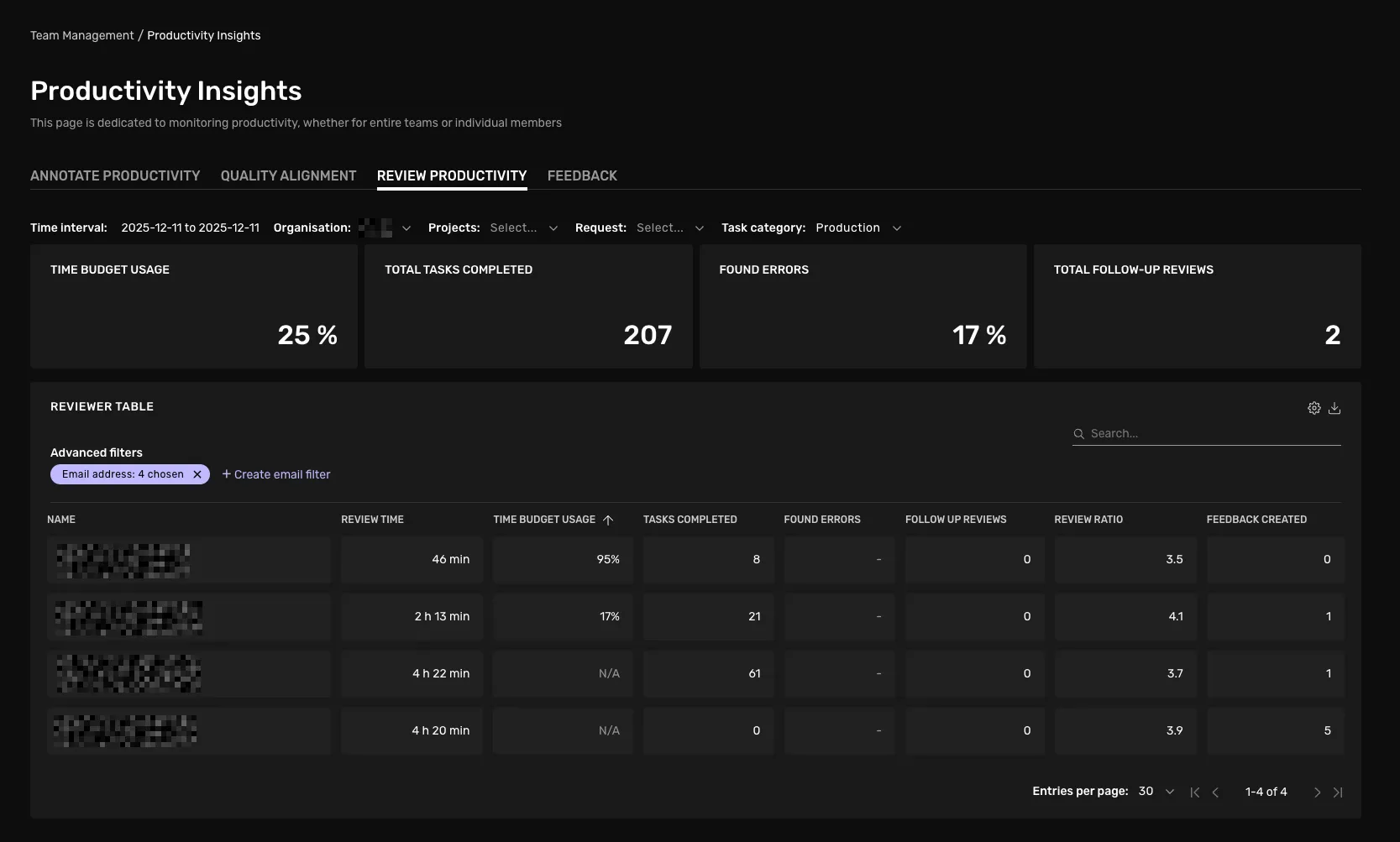
Task: Select reviewer name in 4 h 22 min row
Action: (x=128, y=674)
